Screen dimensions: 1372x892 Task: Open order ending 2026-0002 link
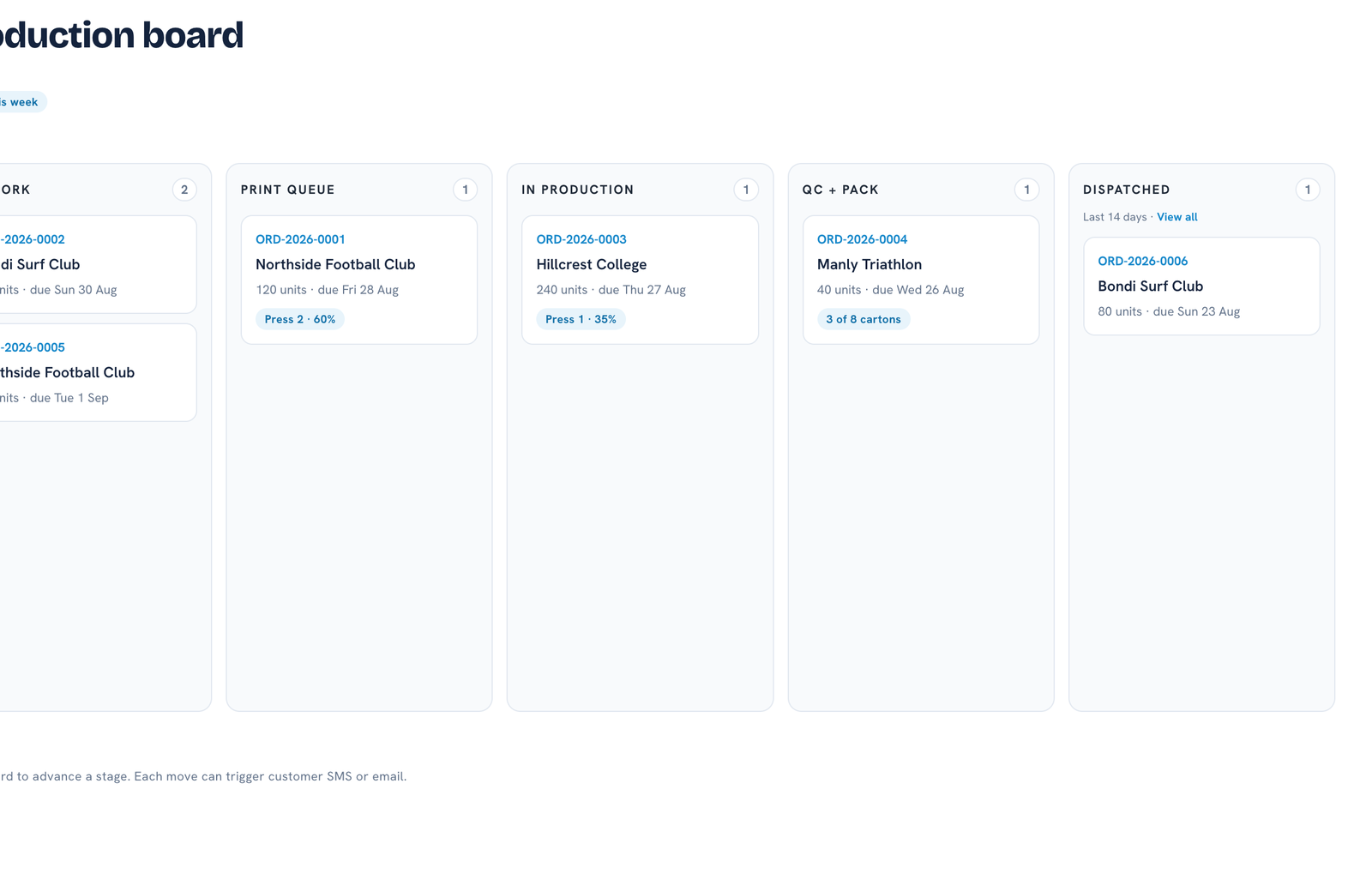coord(32,239)
